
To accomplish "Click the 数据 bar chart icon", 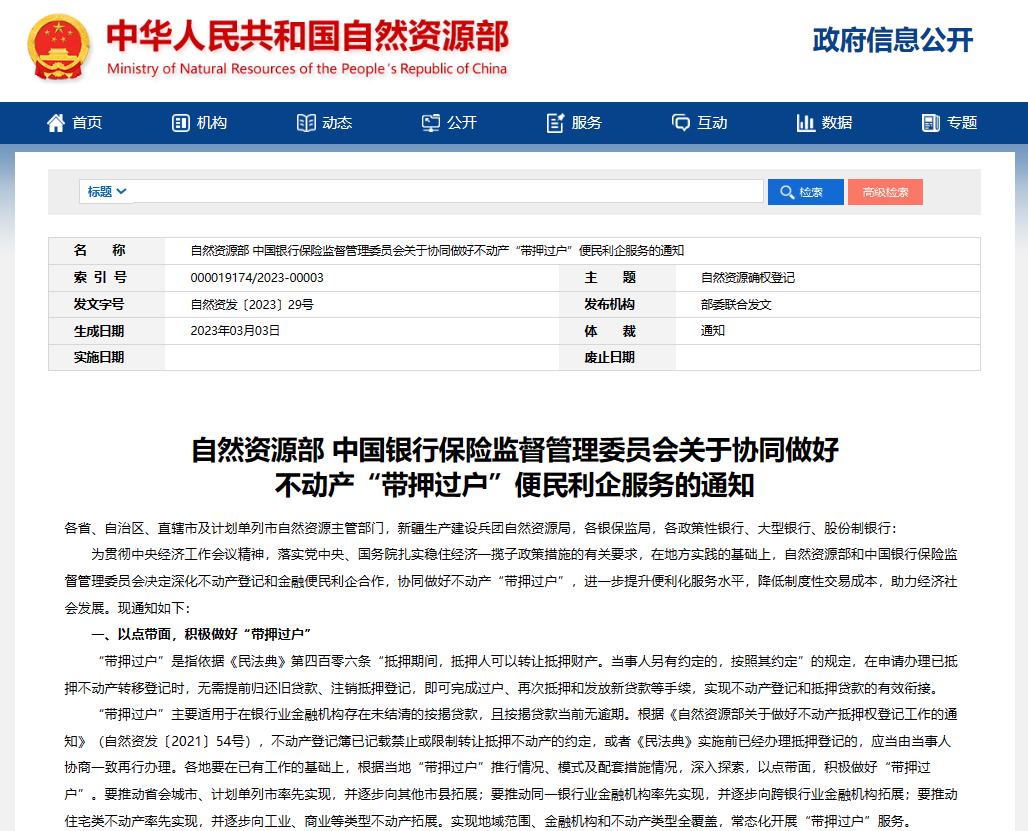I will click(x=806, y=123).
